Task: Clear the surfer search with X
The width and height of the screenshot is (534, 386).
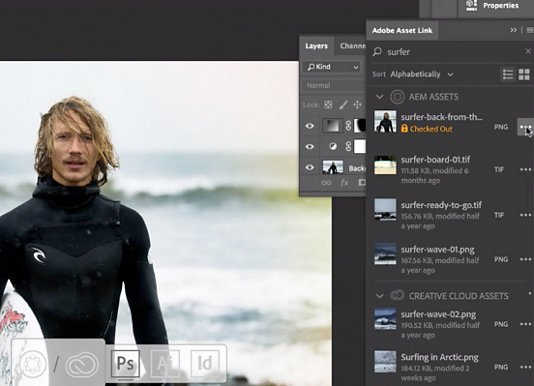Action: tap(528, 51)
